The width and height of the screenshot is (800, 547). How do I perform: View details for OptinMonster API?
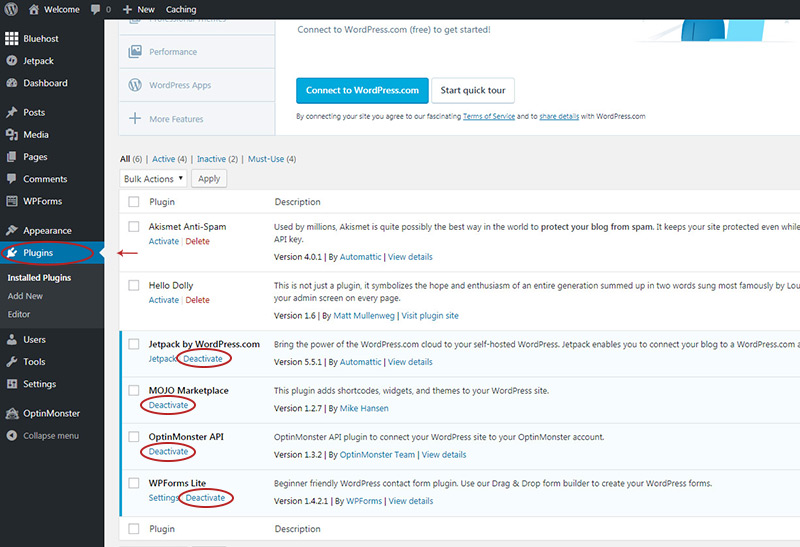(444, 455)
